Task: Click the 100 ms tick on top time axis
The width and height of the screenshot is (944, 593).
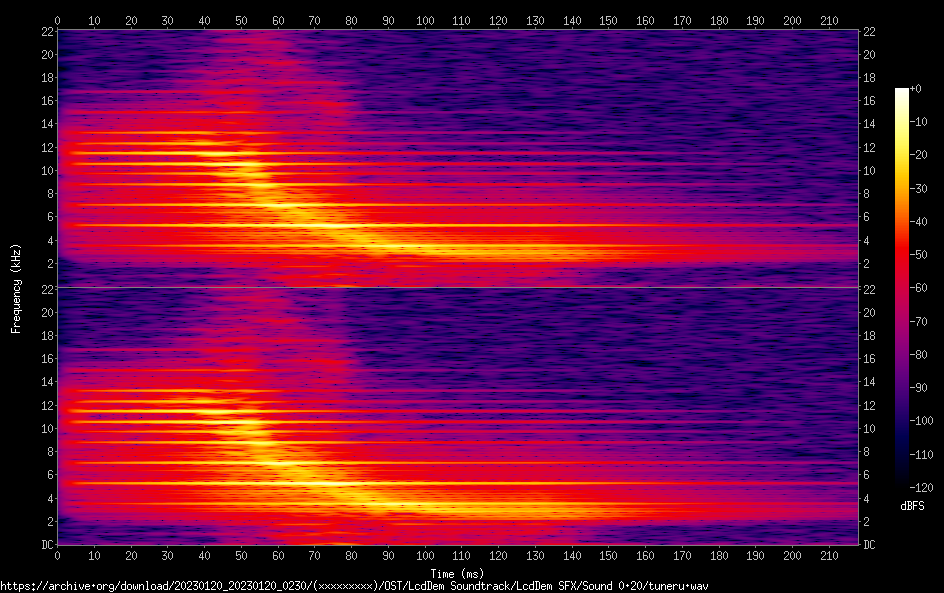Action: coord(425,20)
